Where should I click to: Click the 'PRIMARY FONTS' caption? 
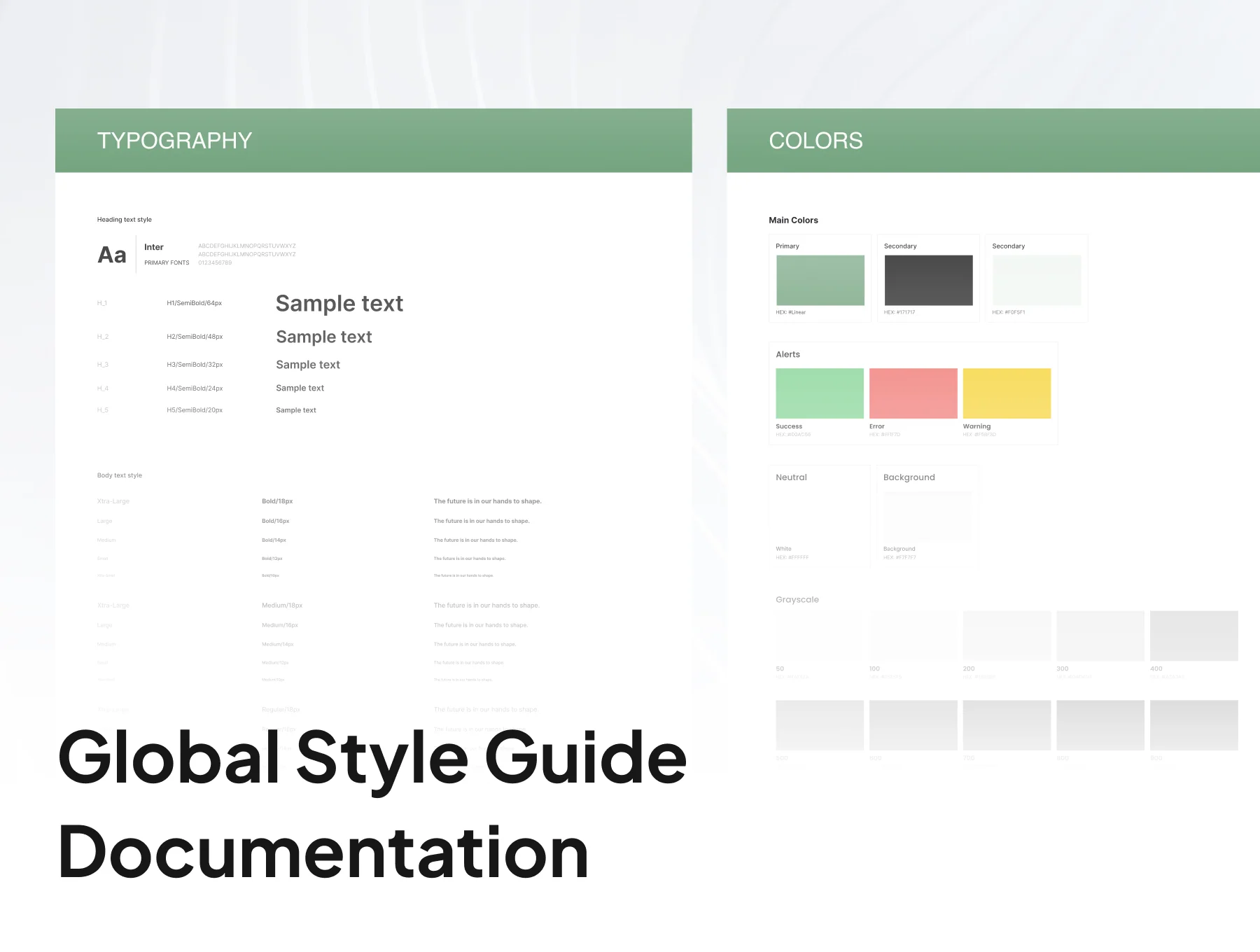point(167,263)
